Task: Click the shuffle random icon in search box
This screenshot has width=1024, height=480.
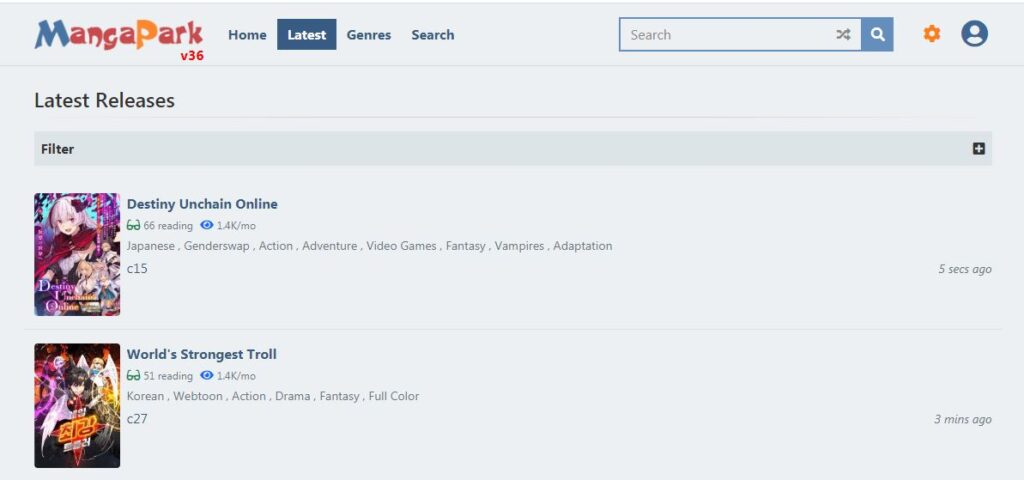Action: 843,35
